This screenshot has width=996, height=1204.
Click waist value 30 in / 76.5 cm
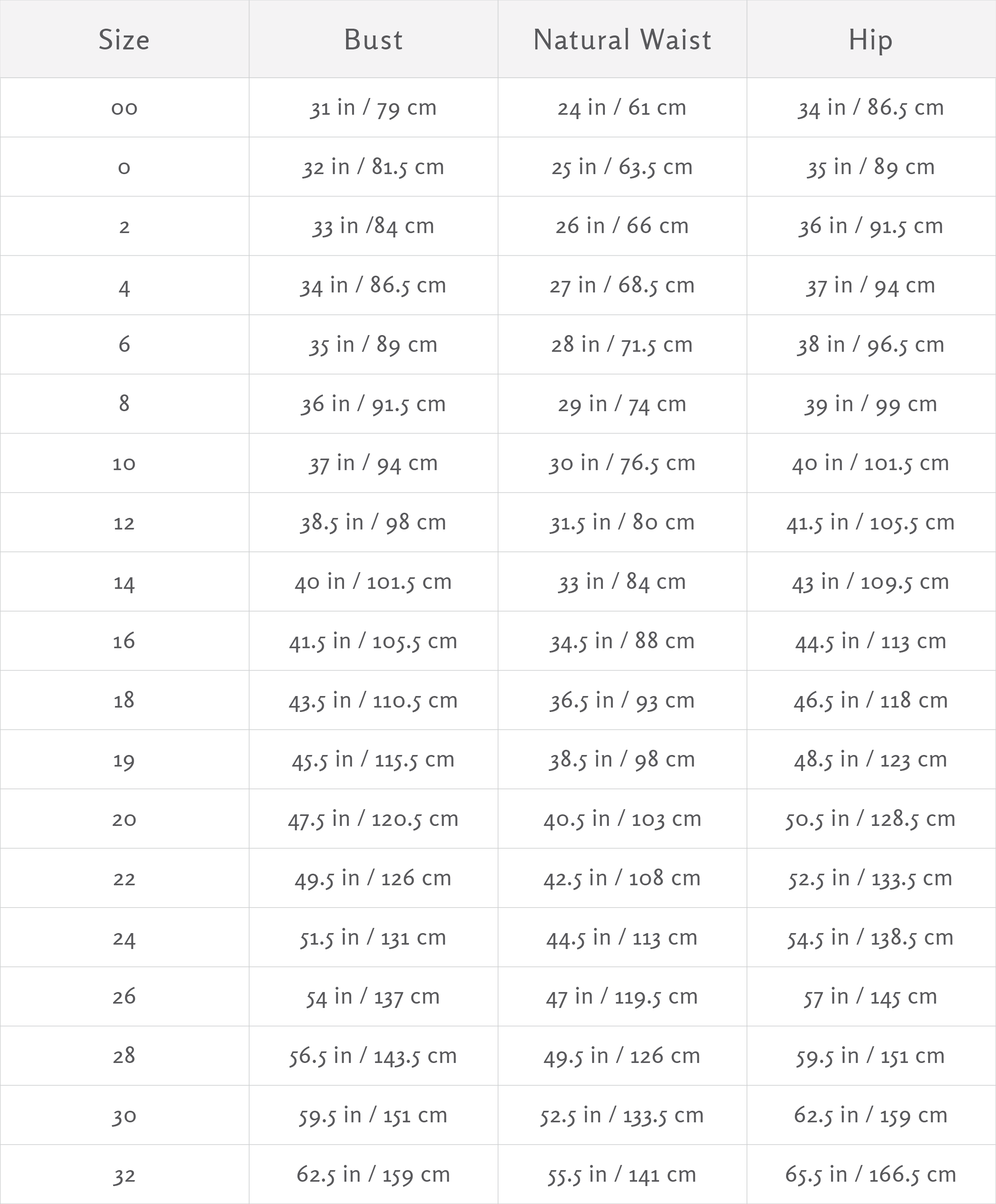coord(622,463)
